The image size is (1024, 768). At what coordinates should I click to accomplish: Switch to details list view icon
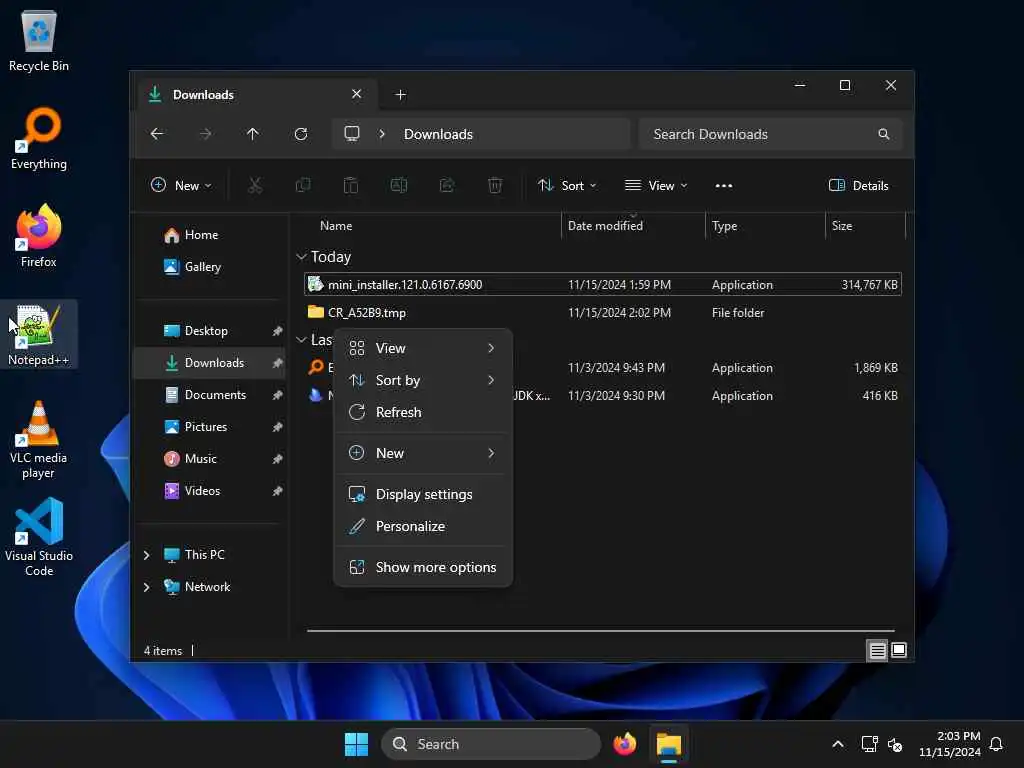click(877, 650)
